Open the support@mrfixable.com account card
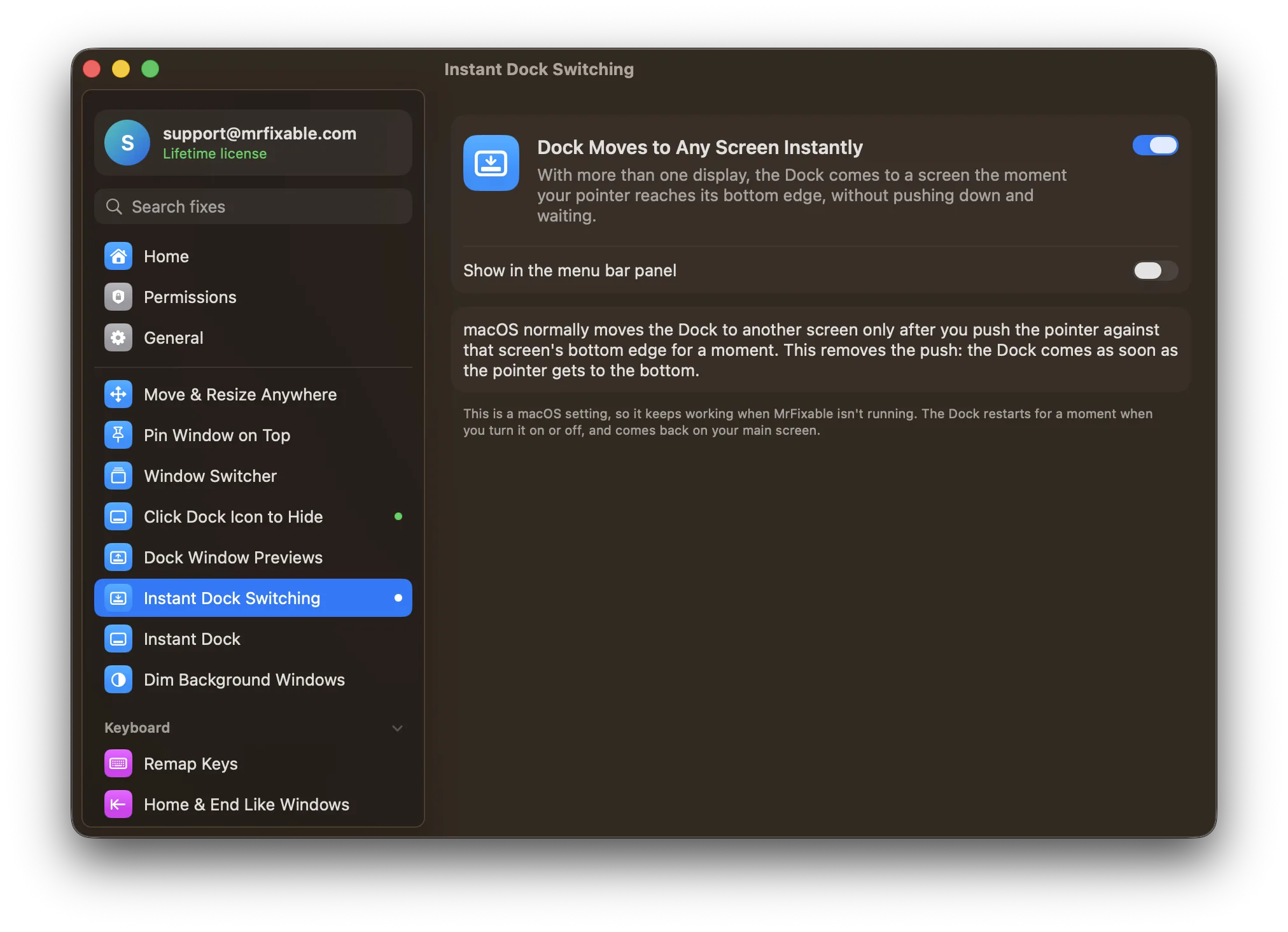Viewport: 1288px width, 932px height. 253,143
